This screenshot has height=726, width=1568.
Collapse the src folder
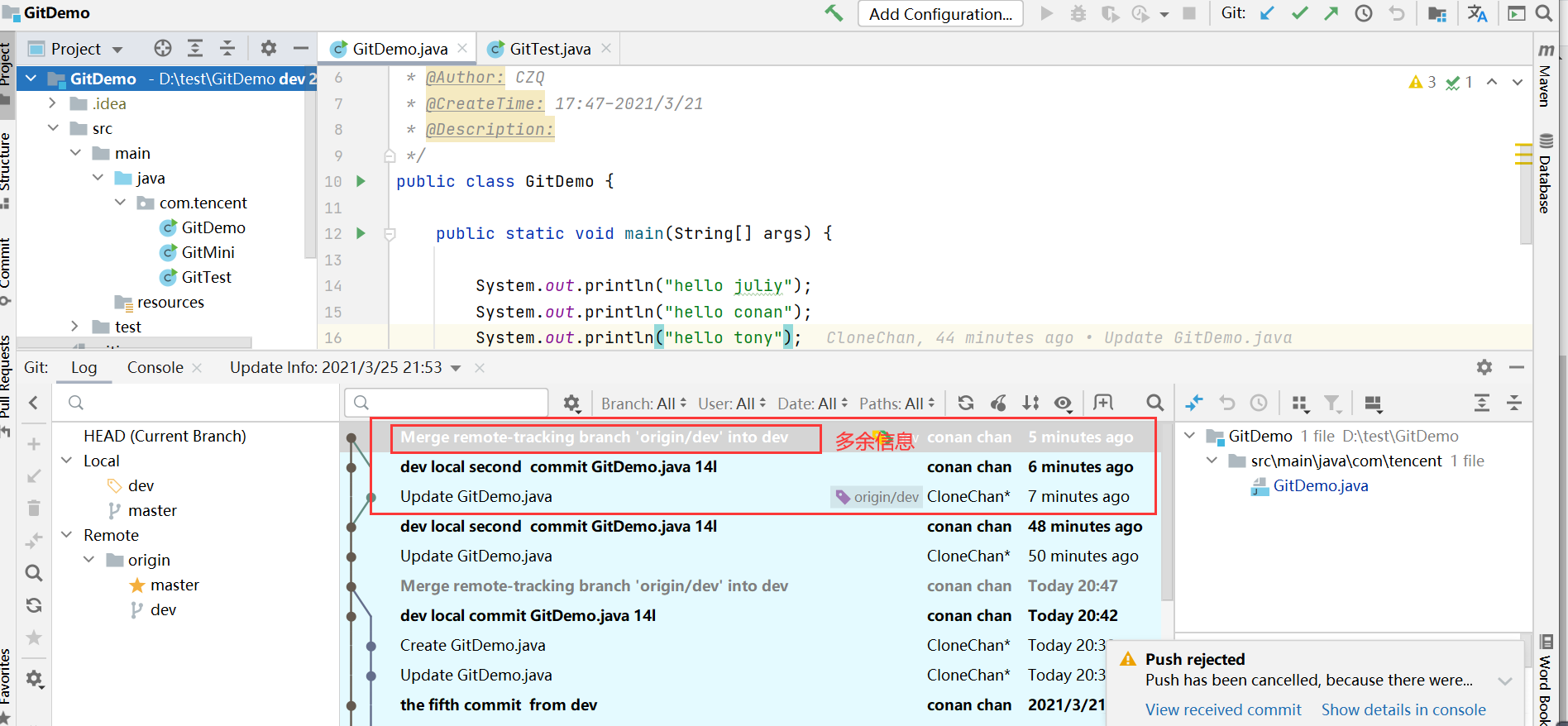54,128
